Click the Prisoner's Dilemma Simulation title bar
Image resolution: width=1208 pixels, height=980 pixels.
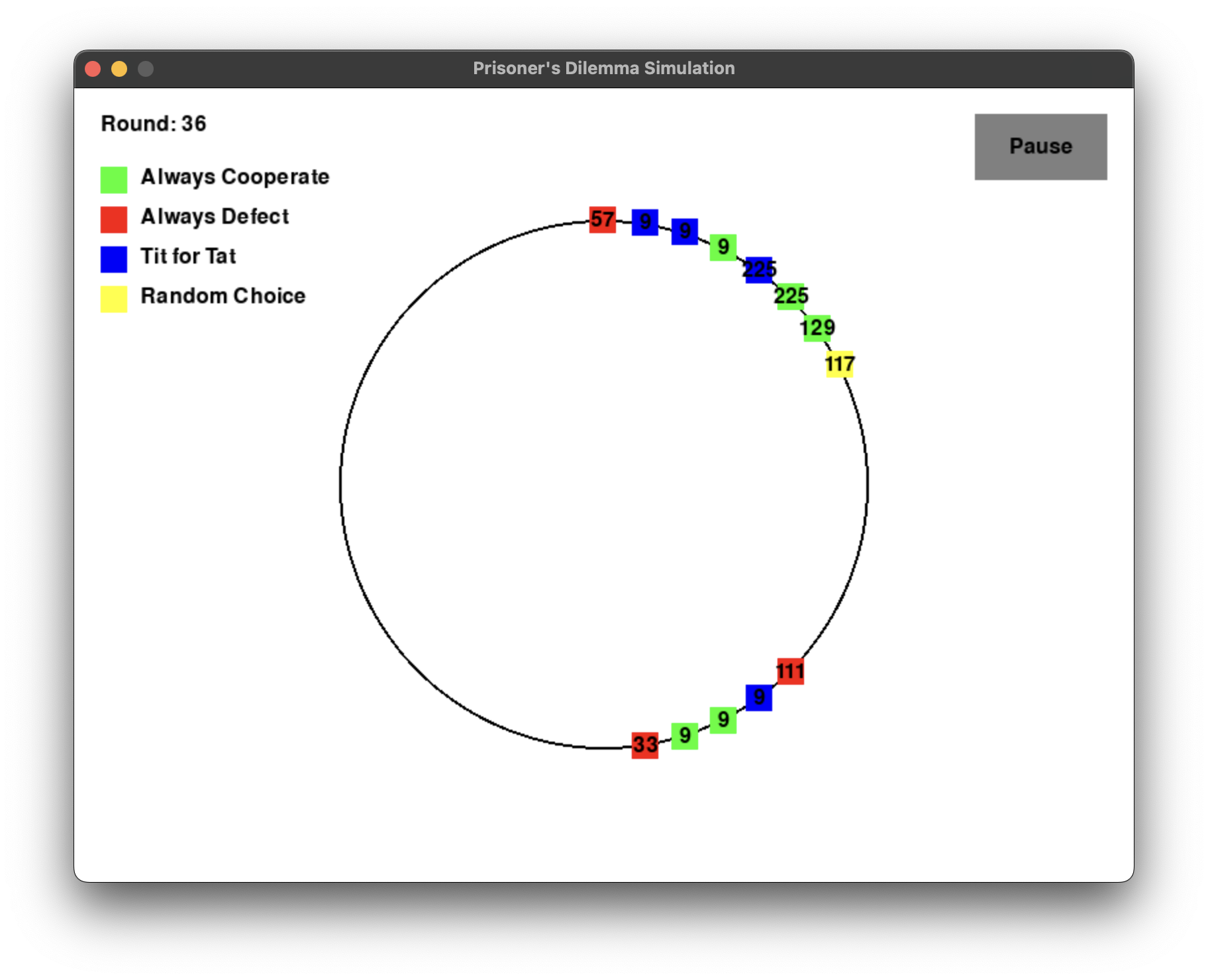(x=603, y=68)
